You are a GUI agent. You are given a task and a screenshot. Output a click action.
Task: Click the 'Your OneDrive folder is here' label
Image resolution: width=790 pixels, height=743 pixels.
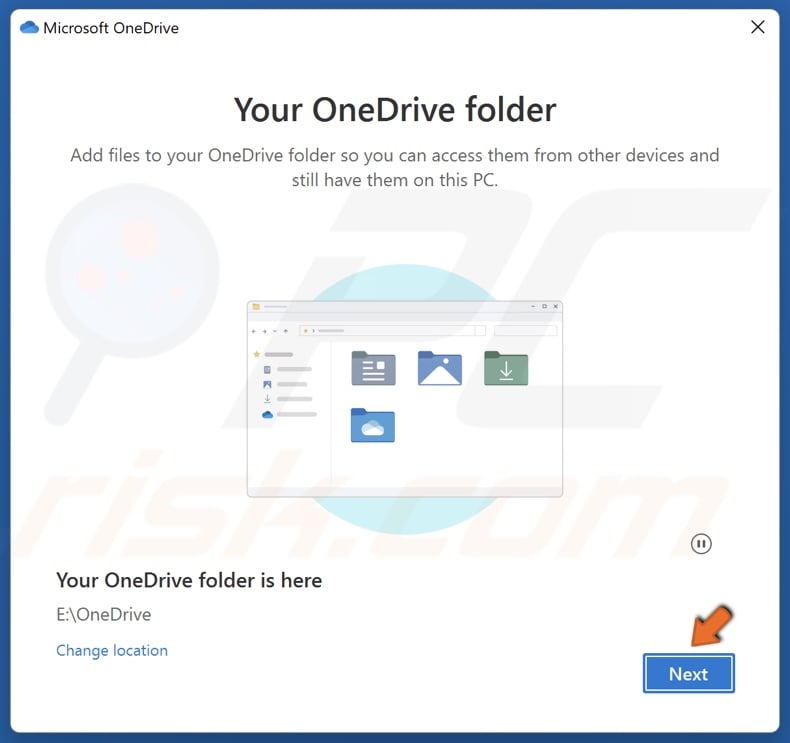click(x=189, y=580)
